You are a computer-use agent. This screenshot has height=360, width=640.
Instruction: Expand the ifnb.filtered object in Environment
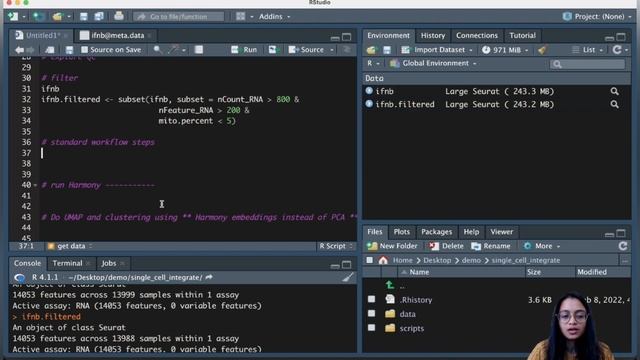(x=369, y=104)
